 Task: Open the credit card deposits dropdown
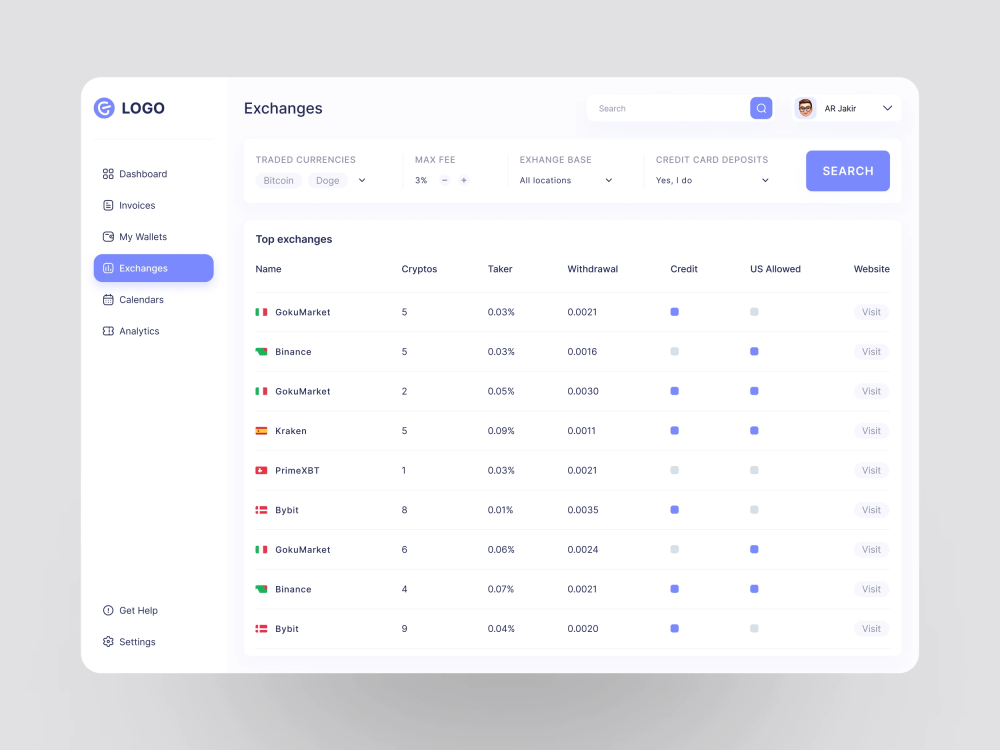712,180
